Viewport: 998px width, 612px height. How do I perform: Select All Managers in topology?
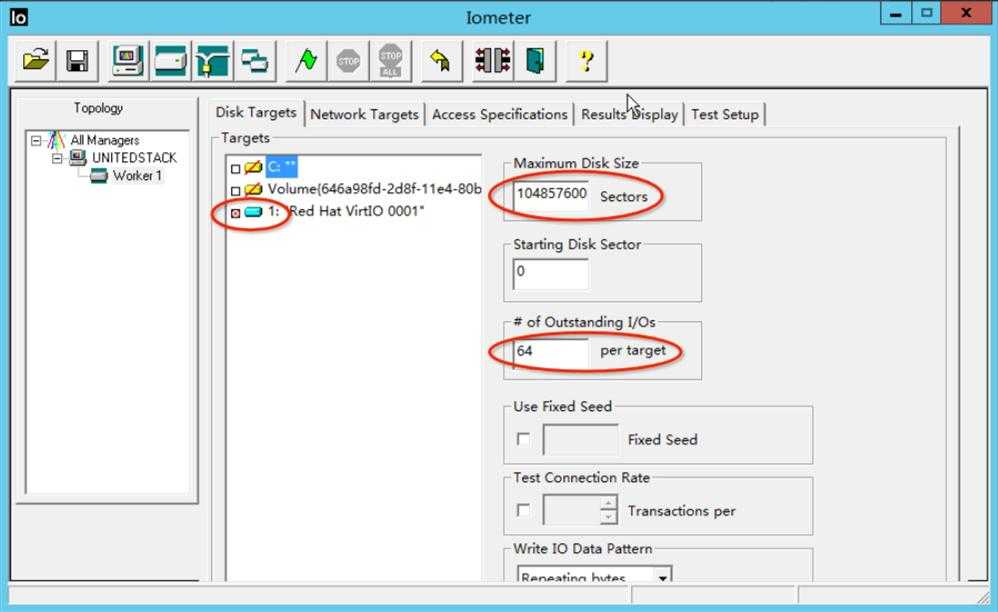tap(105, 140)
